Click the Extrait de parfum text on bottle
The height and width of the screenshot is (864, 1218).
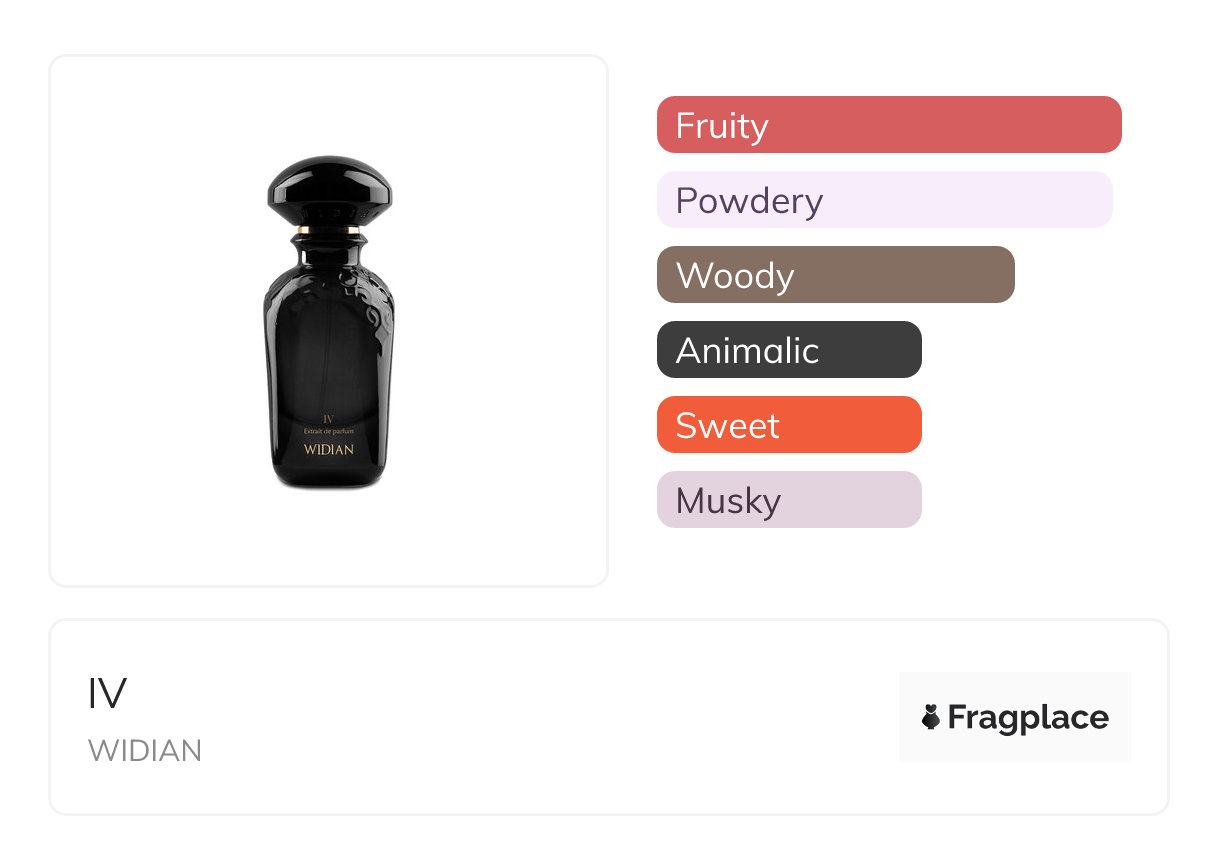click(x=328, y=431)
